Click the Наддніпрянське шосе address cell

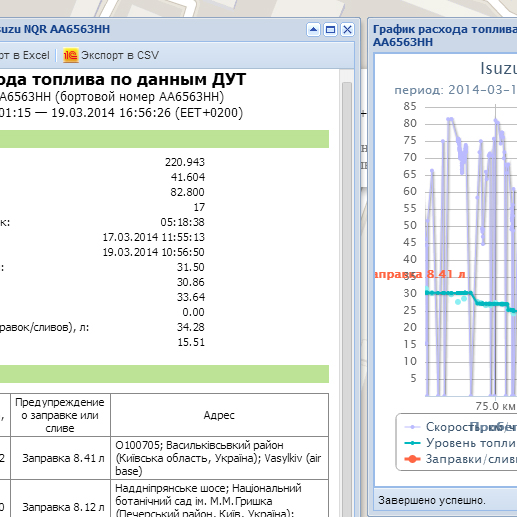point(219,499)
